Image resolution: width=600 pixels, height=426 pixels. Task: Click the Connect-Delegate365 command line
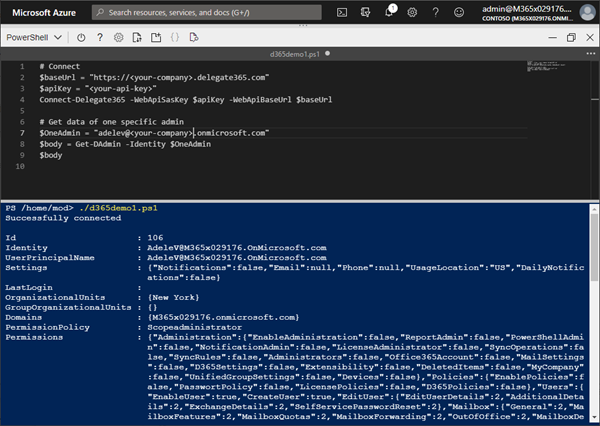(x=186, y=100)
